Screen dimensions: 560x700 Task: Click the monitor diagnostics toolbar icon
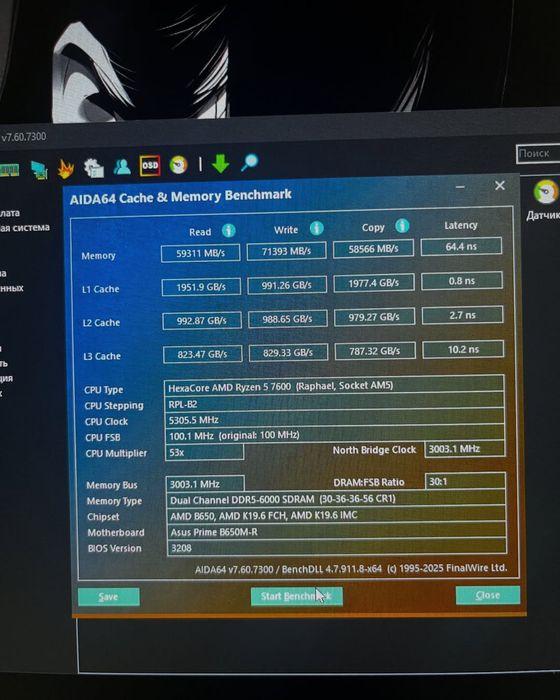tap(39, 170)
